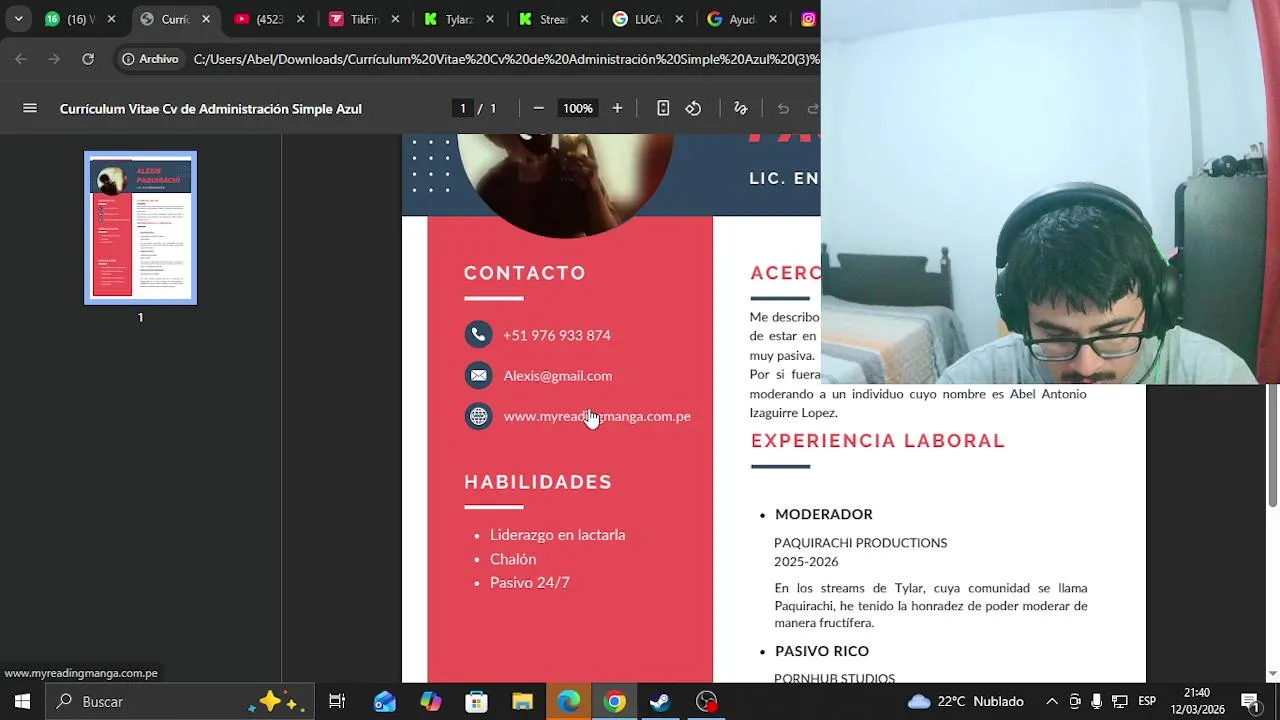This screenshot has width=1280, height=720.
Task: Open Microsoft Edge from the taskbar
Action: click(568, 701)
